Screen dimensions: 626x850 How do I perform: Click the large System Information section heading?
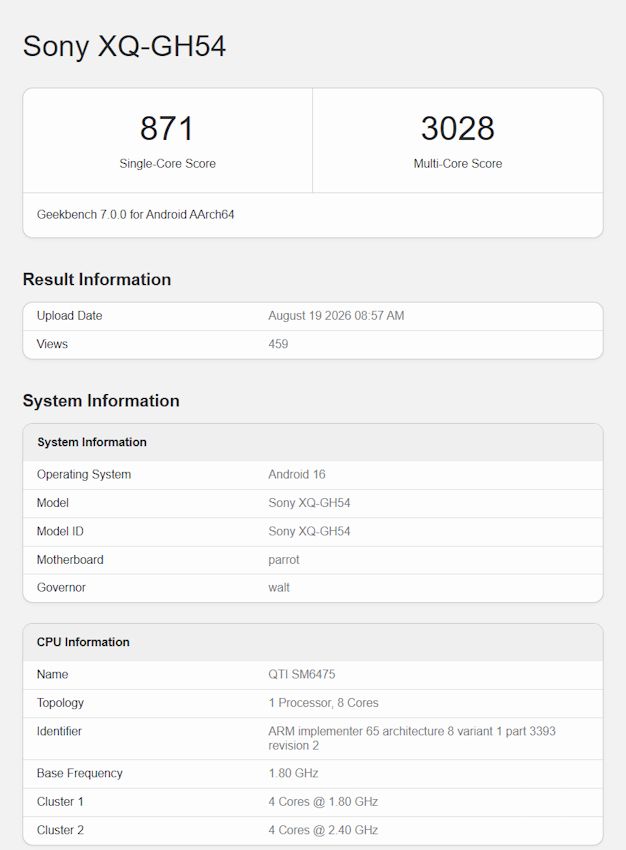[x=101, y=401]
